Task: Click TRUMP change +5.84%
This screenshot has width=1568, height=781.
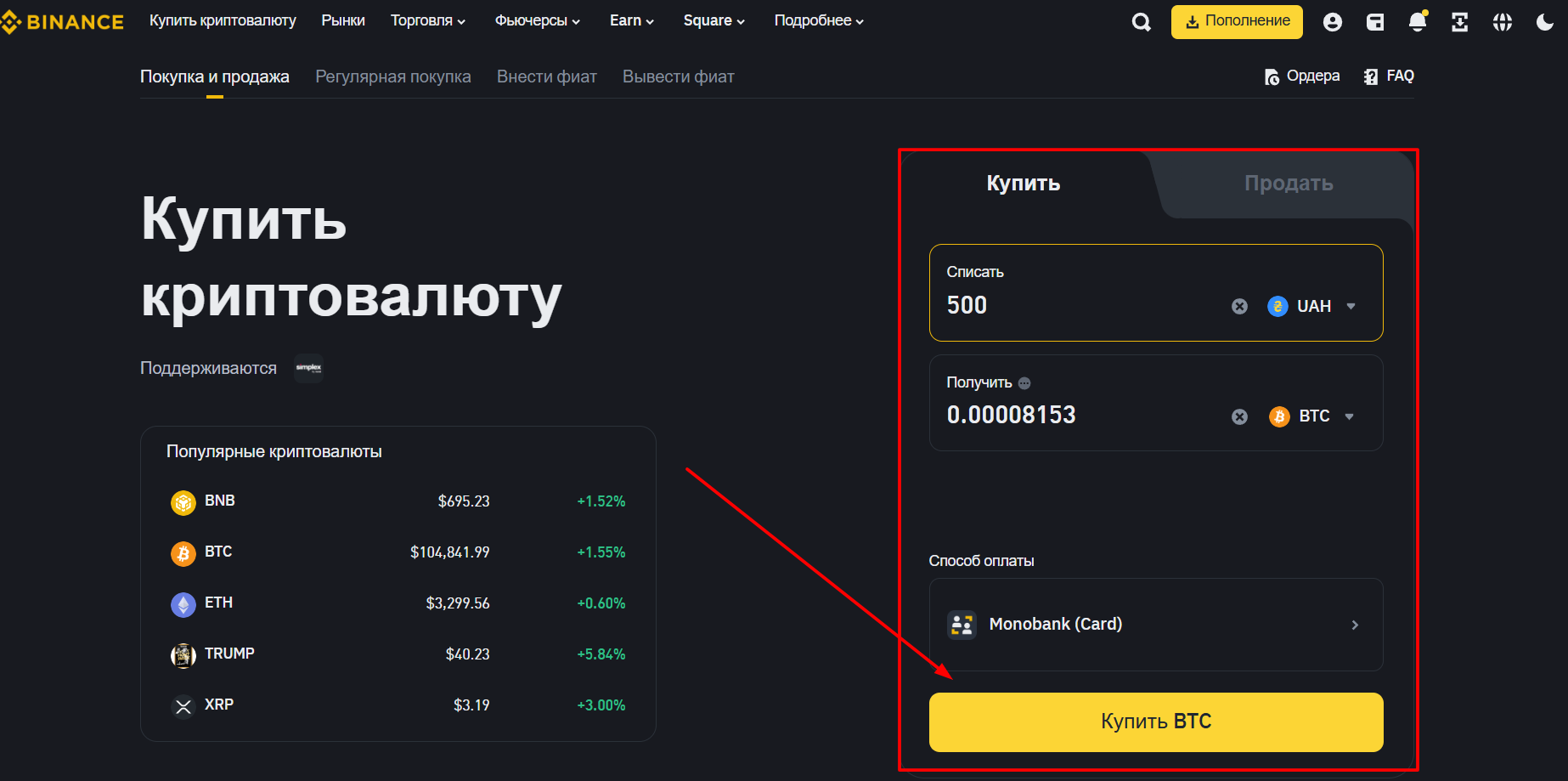Action: point(601,654)
